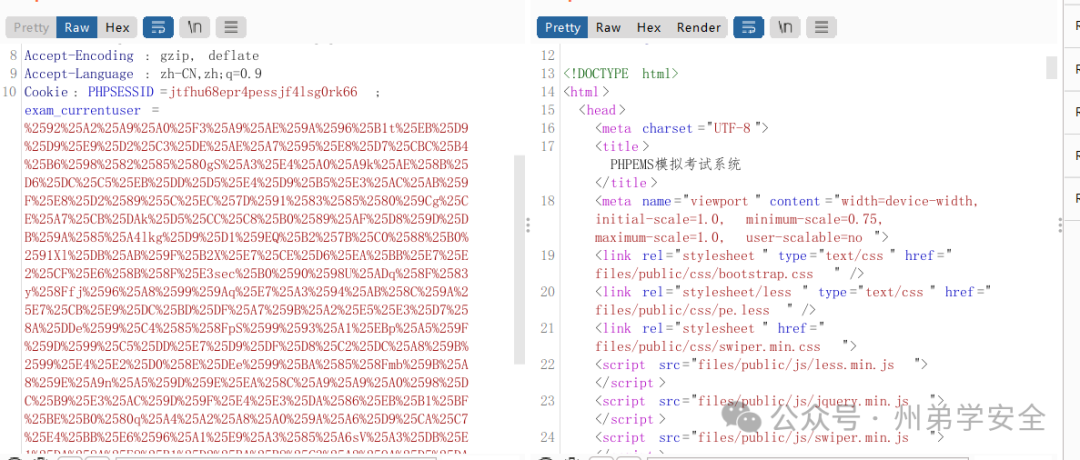Toggle word wrap icon in request pane
The width and height of the screenshot is (1080, 460).
pos(158,28)
